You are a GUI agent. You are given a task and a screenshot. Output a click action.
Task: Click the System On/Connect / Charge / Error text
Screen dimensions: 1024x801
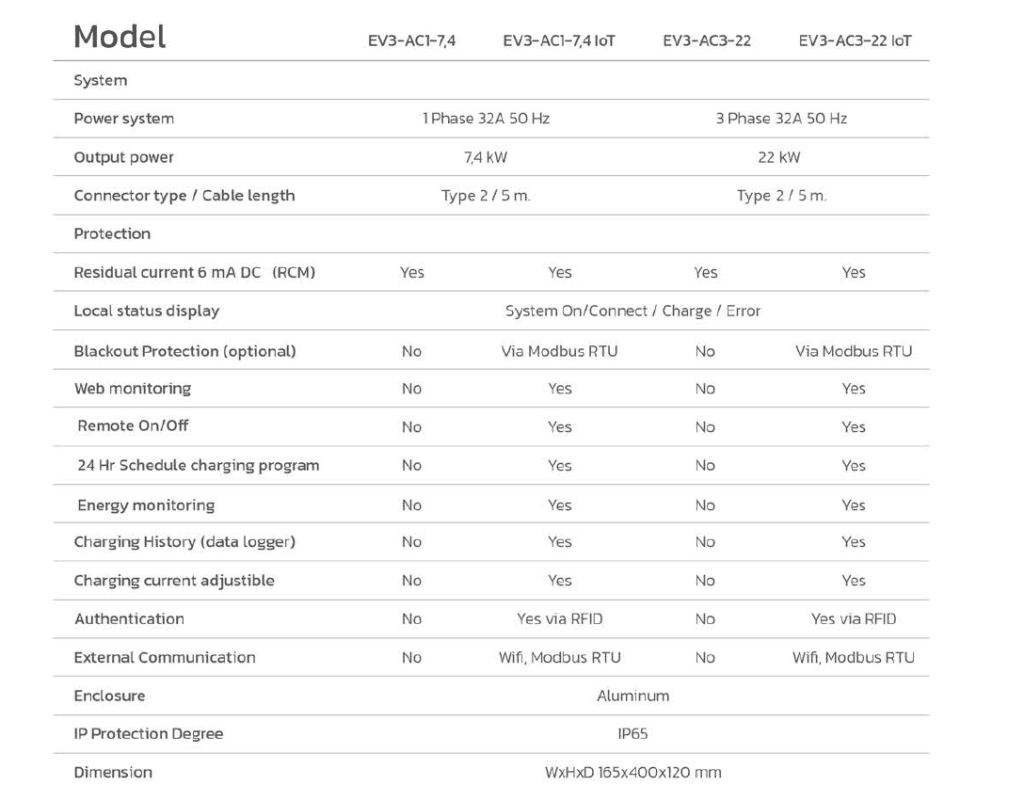click(633, 311)
